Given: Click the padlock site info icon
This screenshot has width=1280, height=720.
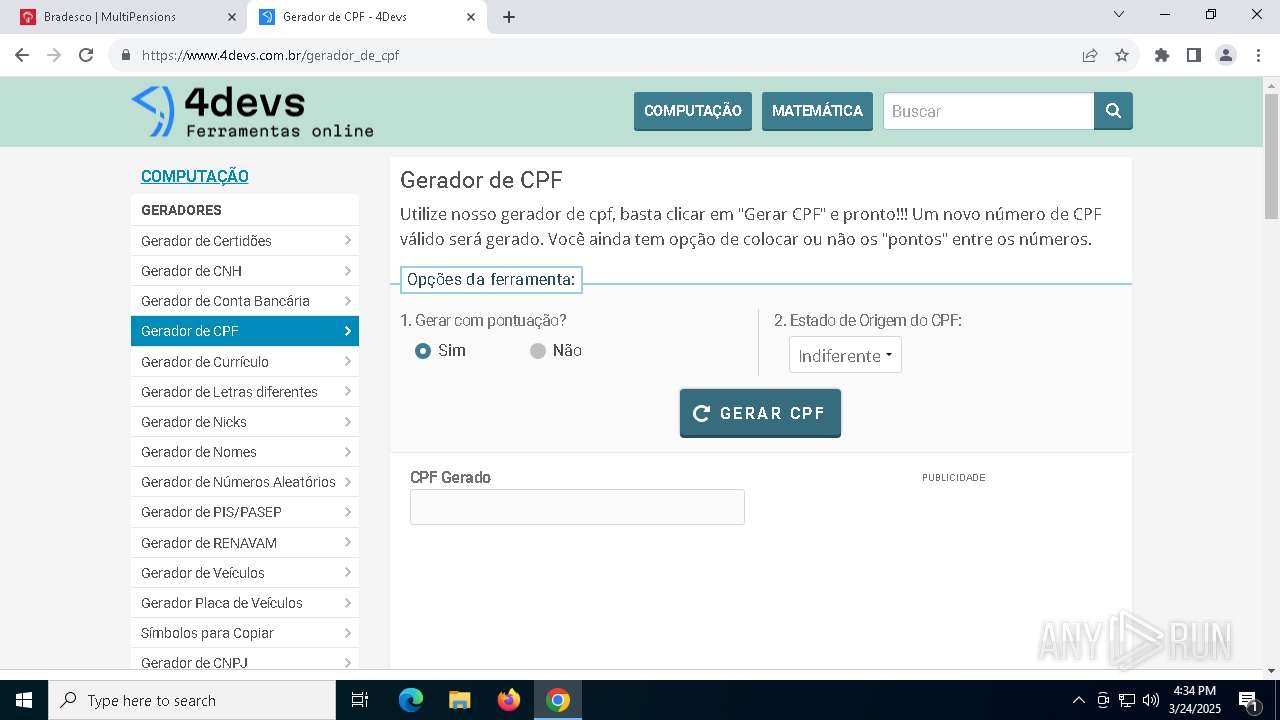Looking at the screenshot, I should point(126,55).
